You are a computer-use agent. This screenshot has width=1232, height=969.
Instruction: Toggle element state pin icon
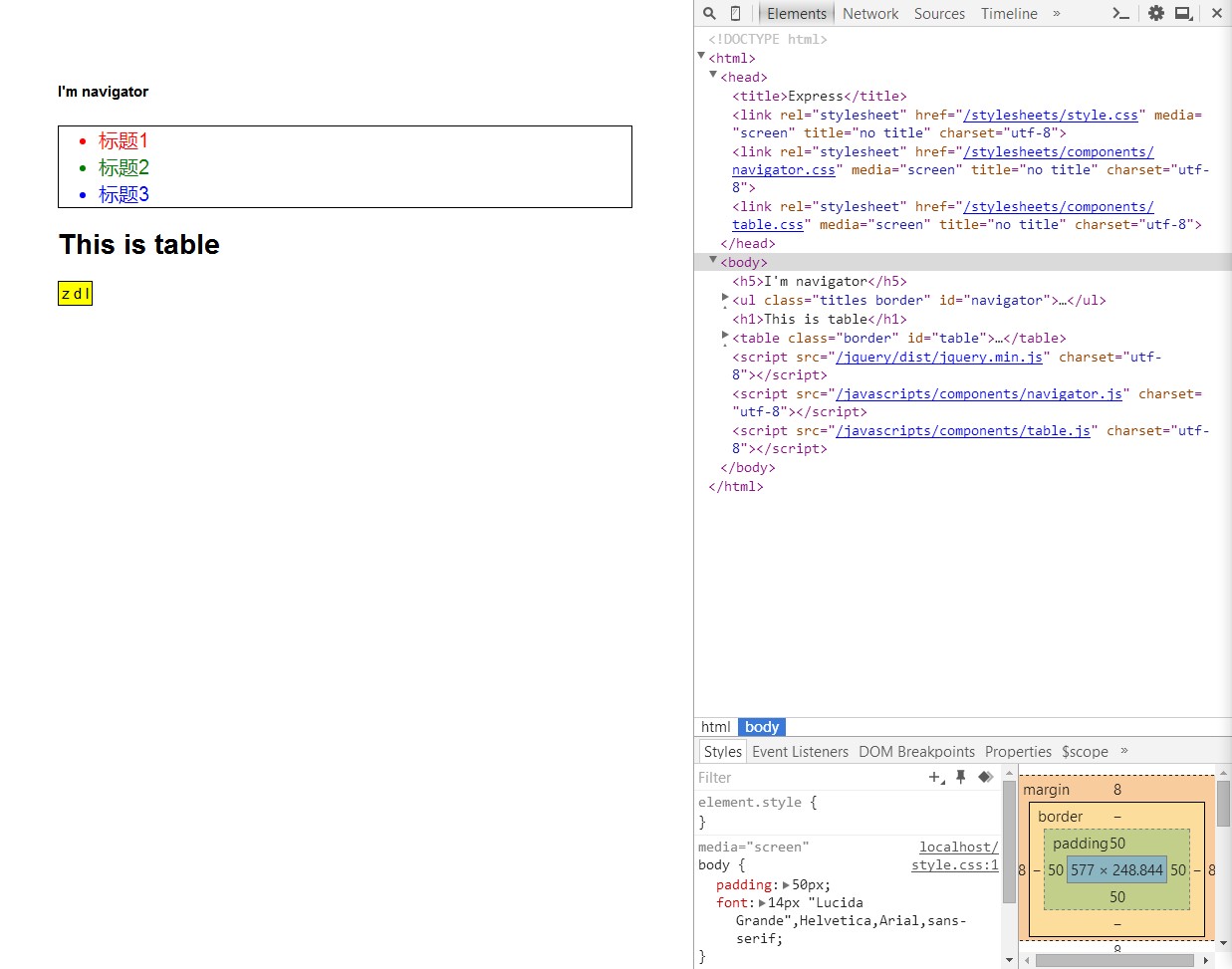960,777
